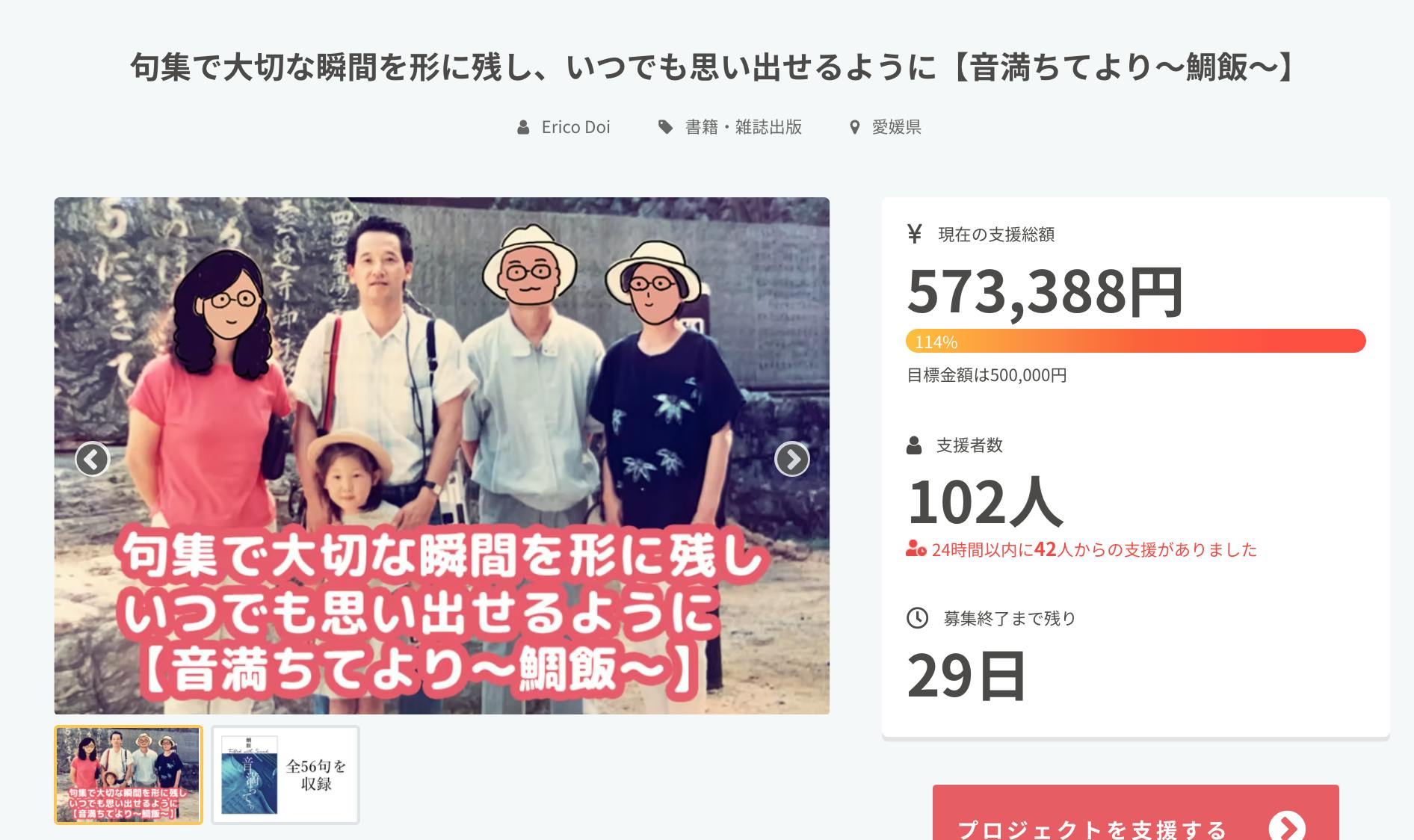
Task: Click the arrow circle on the support button
Action: [x=1287, y=827]
